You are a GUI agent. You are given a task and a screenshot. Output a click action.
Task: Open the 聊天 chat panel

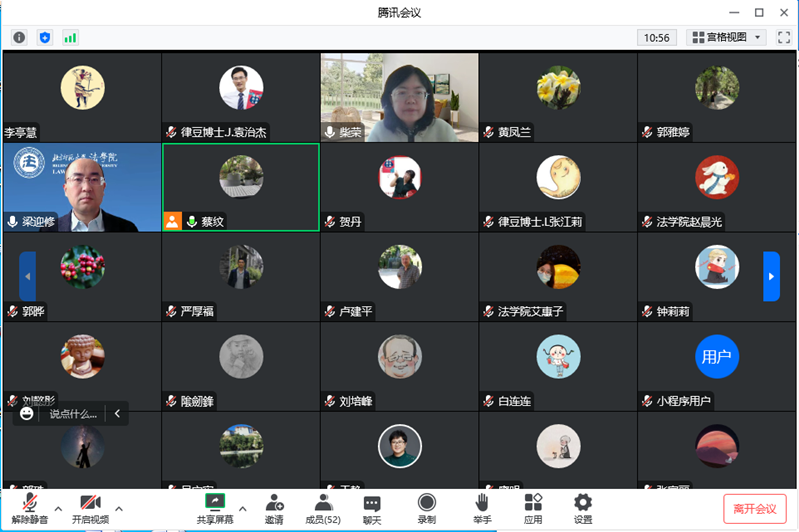point(372,503)
